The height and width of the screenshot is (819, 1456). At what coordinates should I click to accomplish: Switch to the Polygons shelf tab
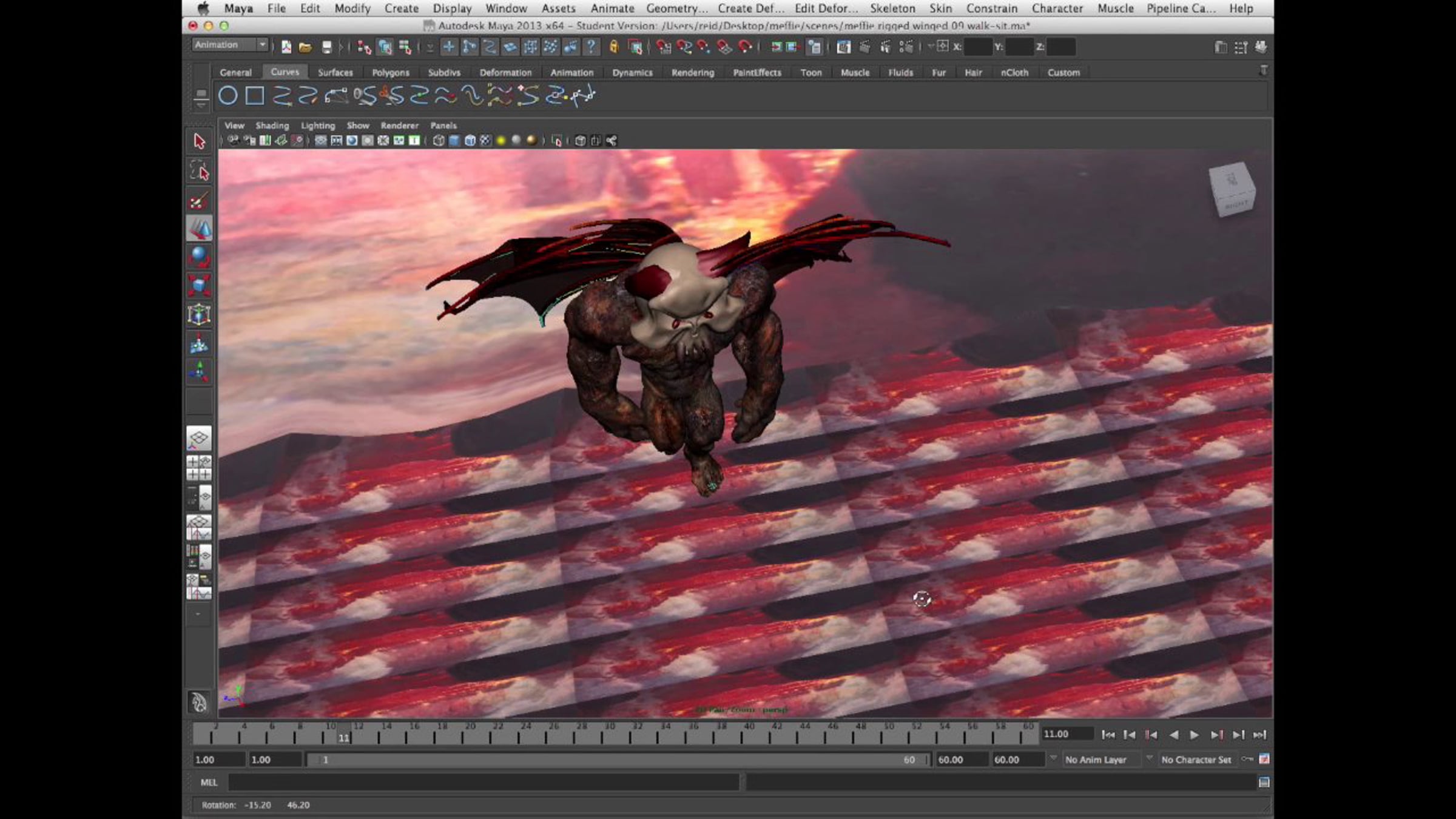pyautogui.click(x=390, y=72)
